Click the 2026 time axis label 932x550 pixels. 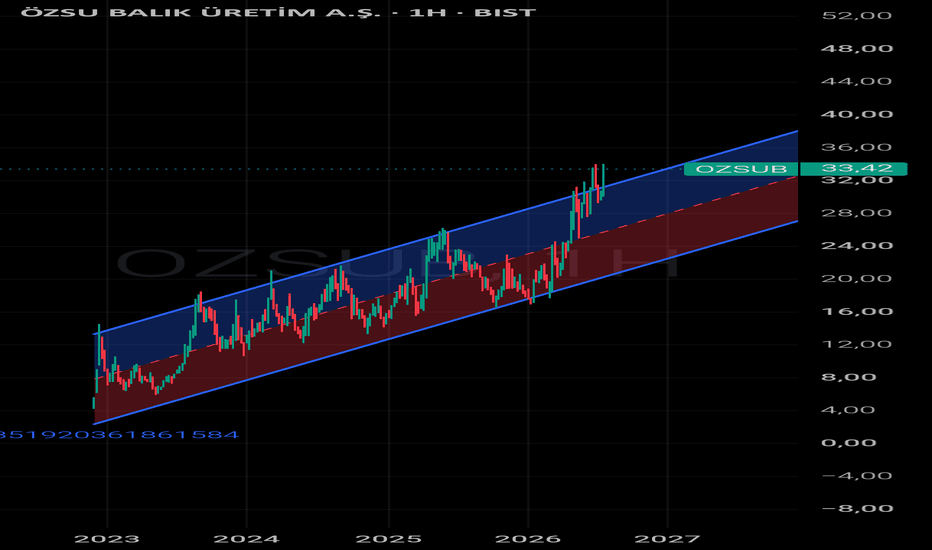528,539
